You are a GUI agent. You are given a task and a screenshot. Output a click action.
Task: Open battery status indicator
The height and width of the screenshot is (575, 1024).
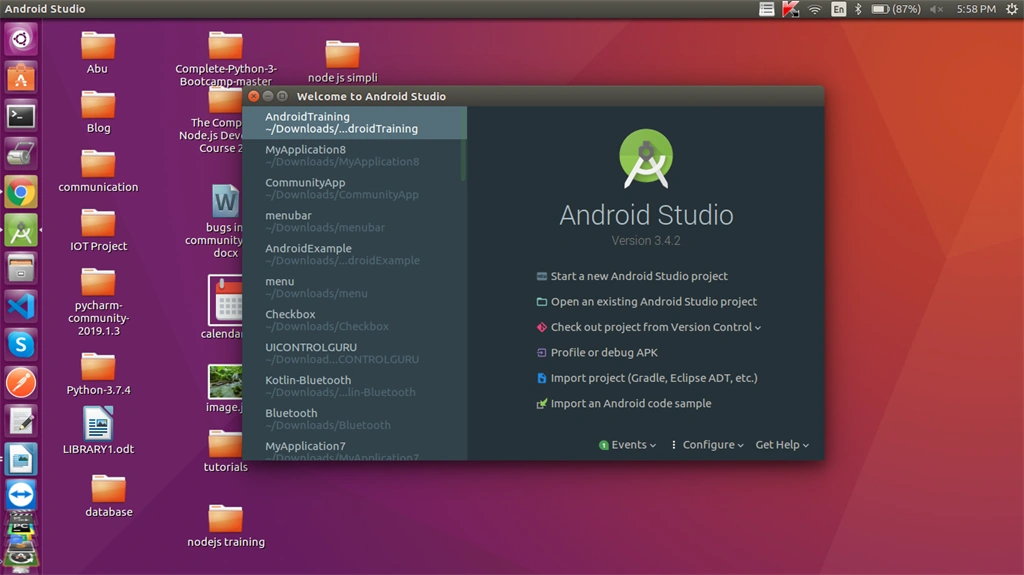point(896,9)
